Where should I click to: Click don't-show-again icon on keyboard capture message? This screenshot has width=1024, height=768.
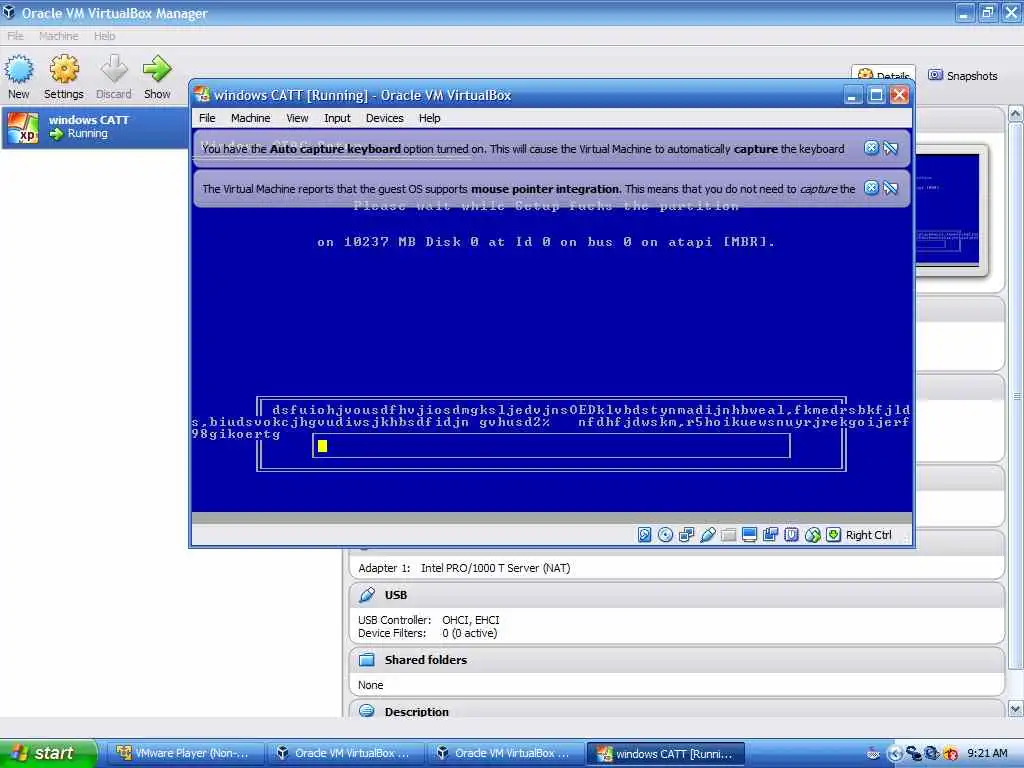click(x=891, y=148)
